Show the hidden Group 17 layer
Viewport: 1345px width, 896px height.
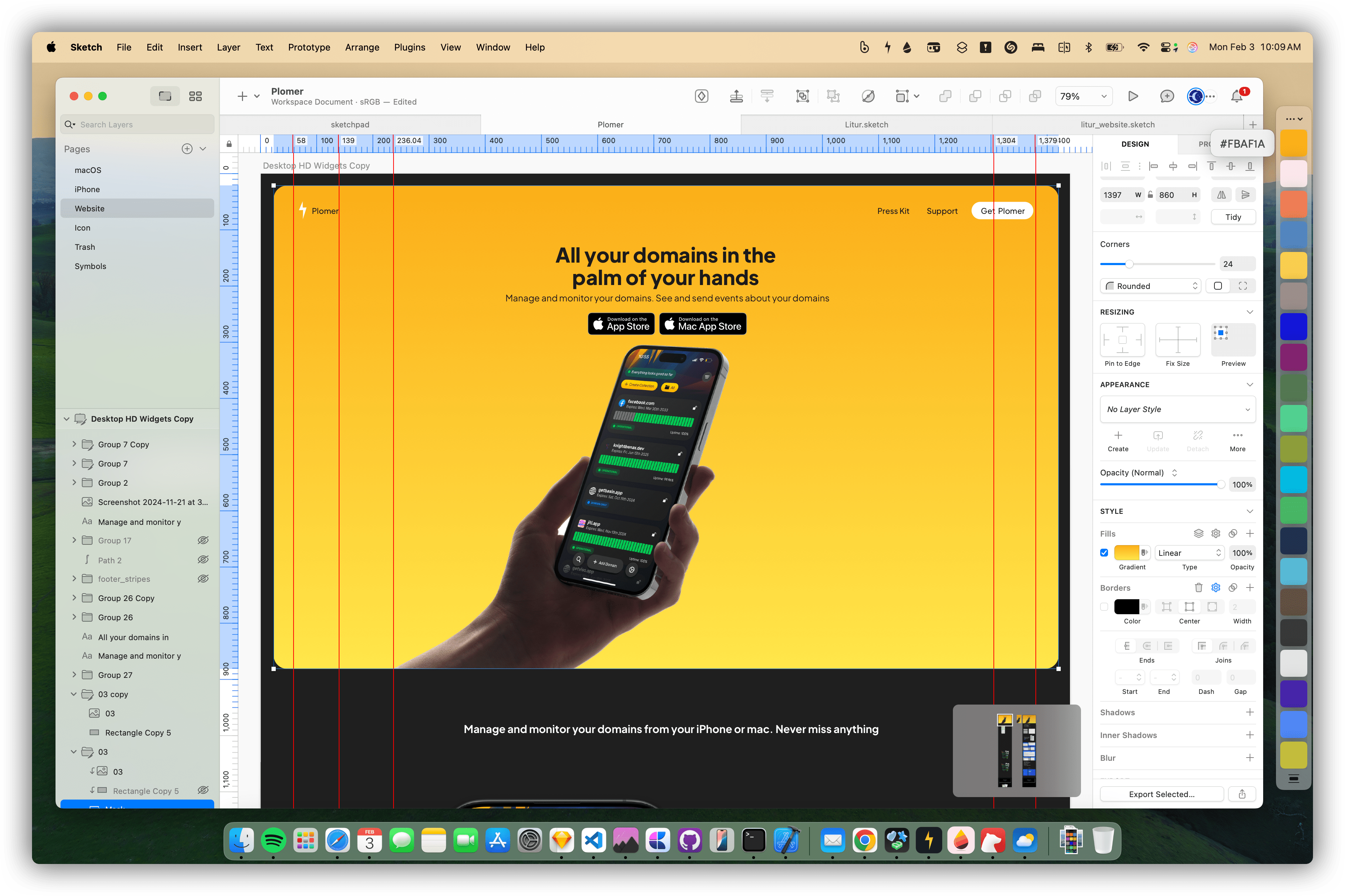point(203,540)
